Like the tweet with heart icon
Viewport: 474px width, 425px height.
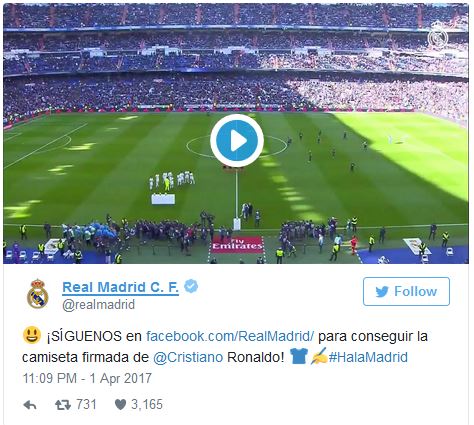click(x=120, y=405)
